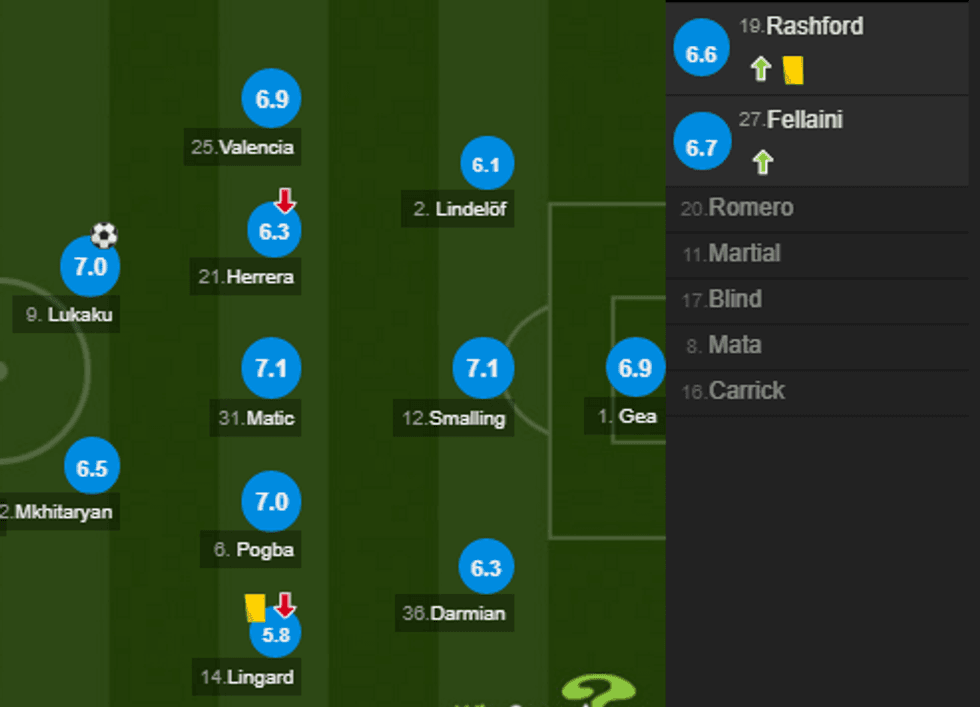Viewport: 980px width, 707px height.
Task: Click Herrera's red substitution-off arrow
Action: pos(283,199)
